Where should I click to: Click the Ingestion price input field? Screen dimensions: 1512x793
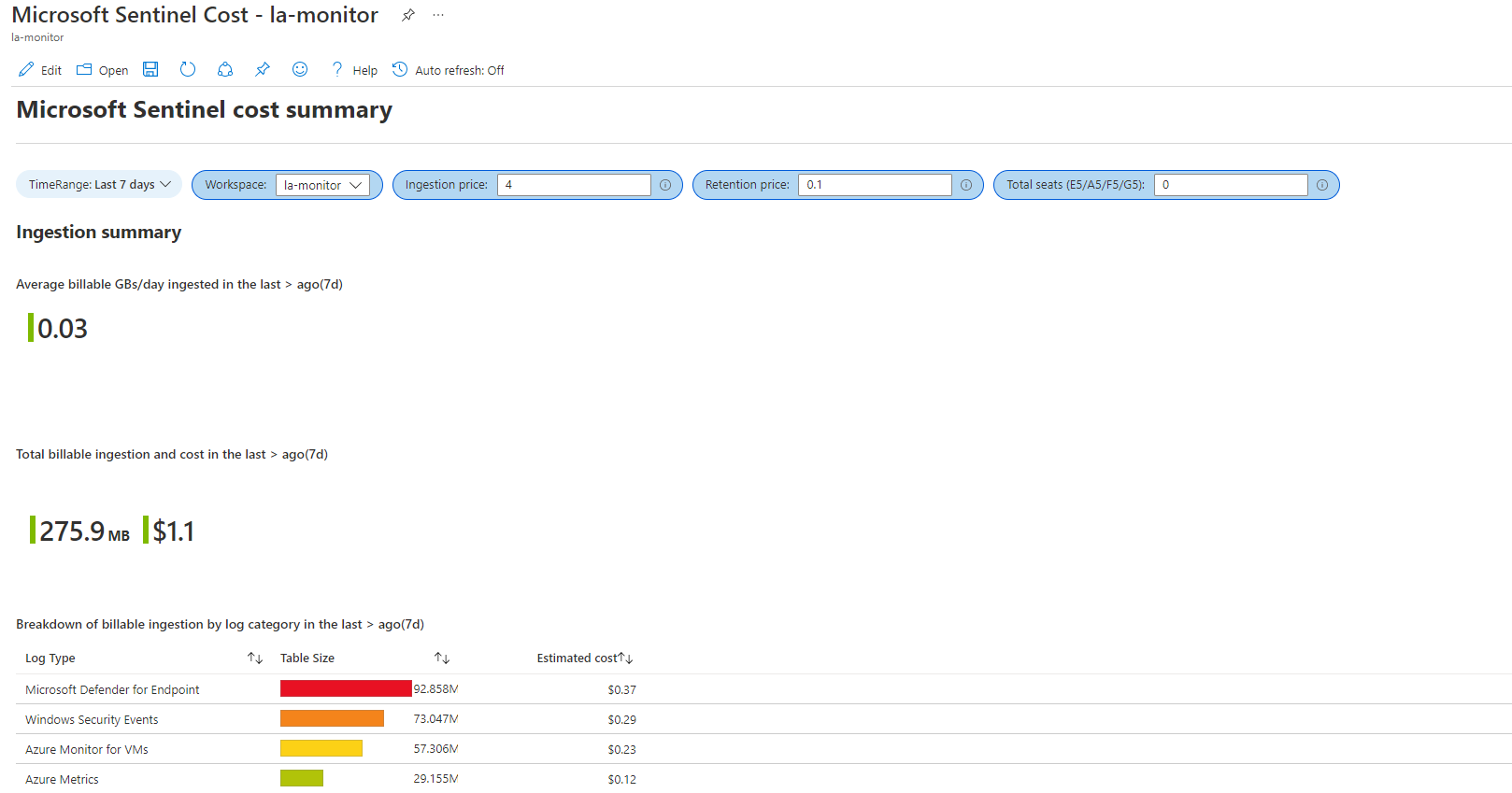pos(573,185)
